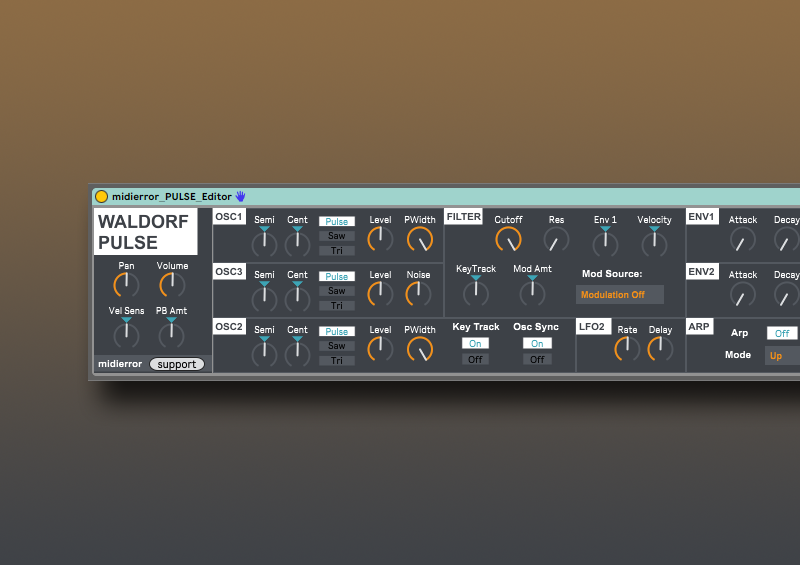Select Tri waveform for OSC2
800x565 pixels.
[337, 360]
